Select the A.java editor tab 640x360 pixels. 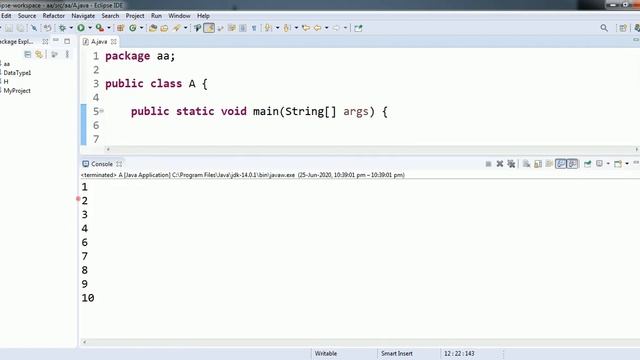click(x=99, y=41)
